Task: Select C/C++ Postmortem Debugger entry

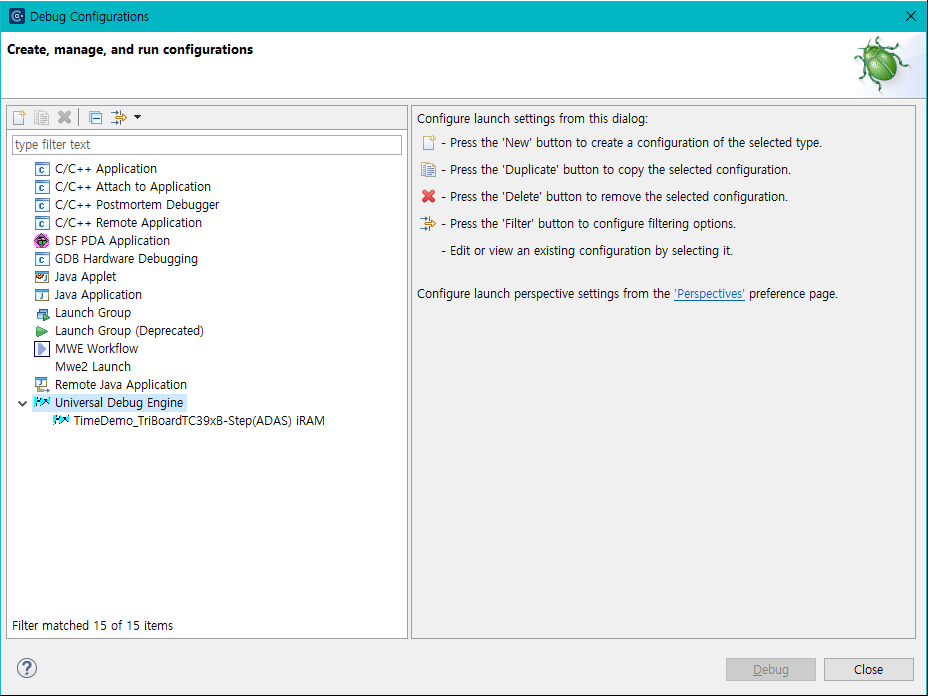Action: point(137,205)
